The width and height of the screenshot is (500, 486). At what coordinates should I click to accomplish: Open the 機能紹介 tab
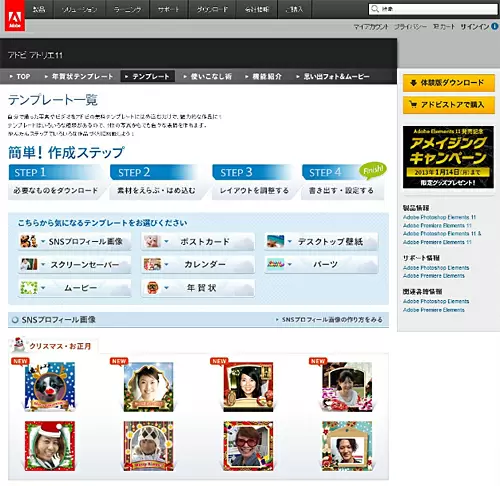pos(263,76)
